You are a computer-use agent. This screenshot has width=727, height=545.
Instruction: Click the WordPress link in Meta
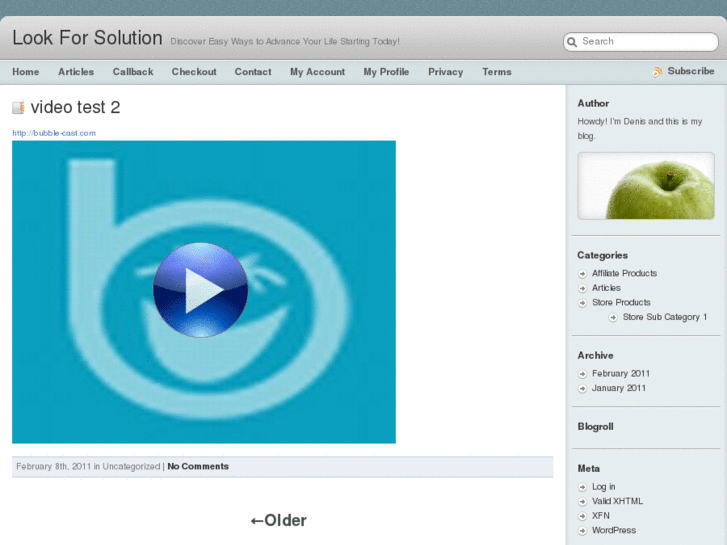coord(614,530)
